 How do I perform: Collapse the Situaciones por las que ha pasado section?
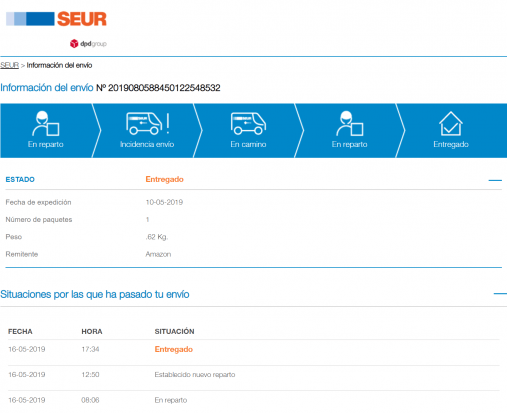[x=500, y=294]
